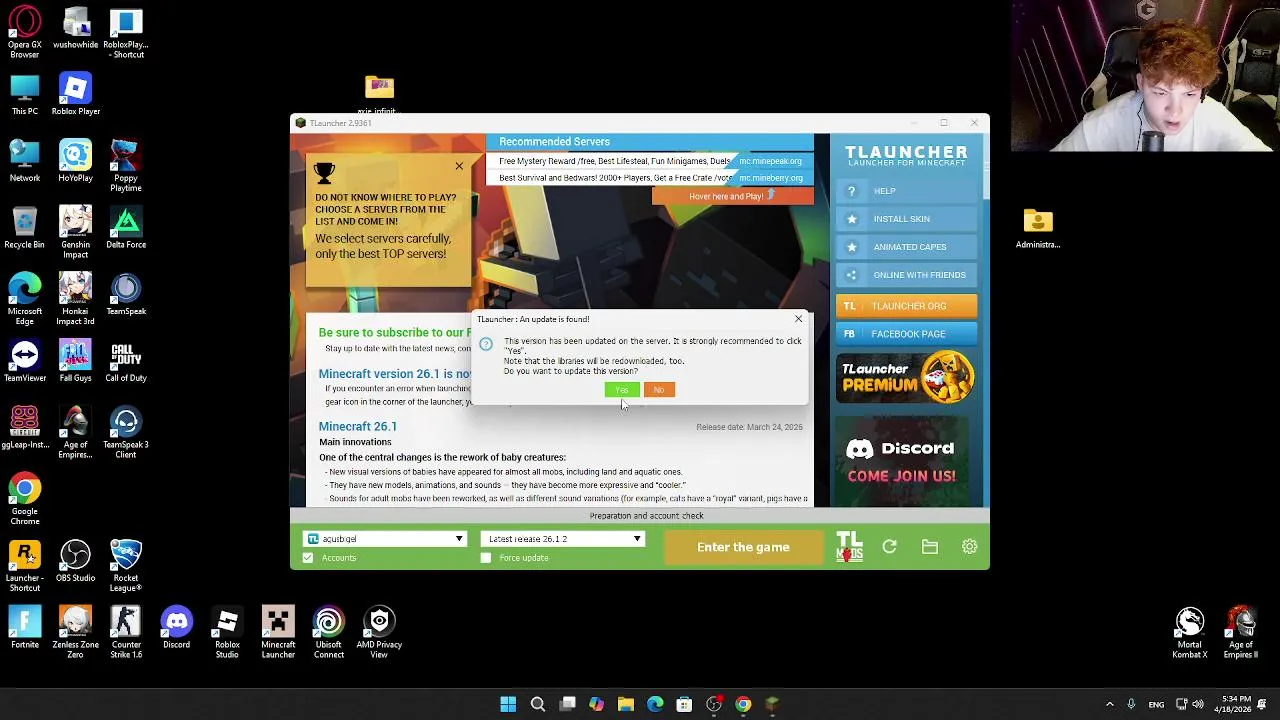Open the Administra... folder on desktop
Viewport: 1280px width, 720px height.
click(1038, 228)
